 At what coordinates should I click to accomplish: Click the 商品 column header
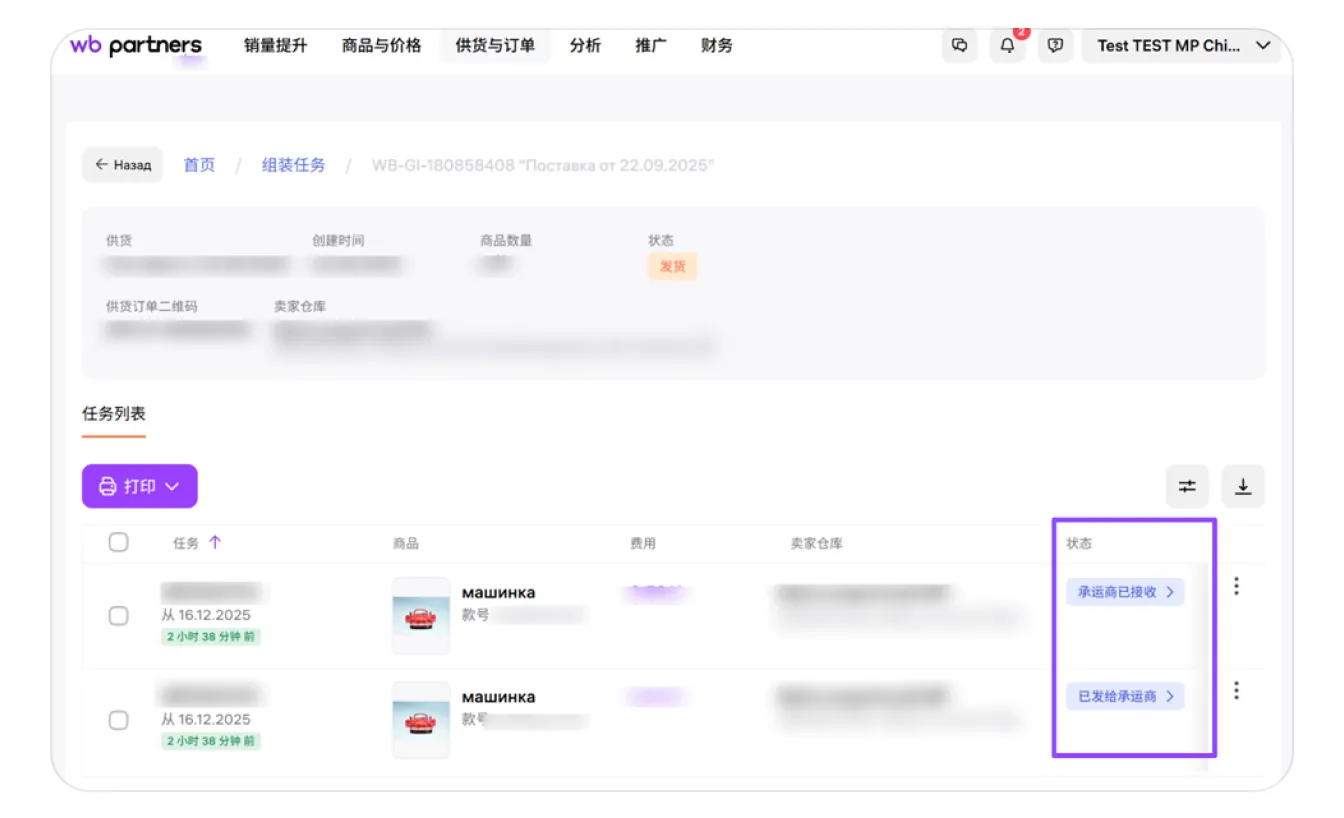click(x=406, y=543)
